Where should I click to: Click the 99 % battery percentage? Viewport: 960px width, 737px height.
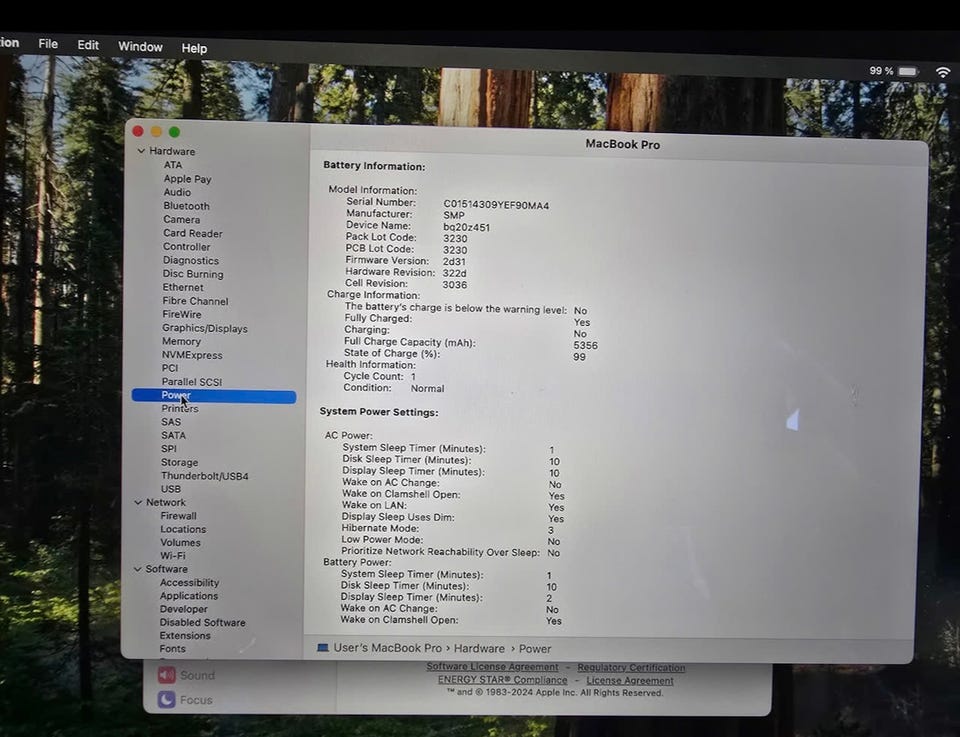(x=881, y=71)
